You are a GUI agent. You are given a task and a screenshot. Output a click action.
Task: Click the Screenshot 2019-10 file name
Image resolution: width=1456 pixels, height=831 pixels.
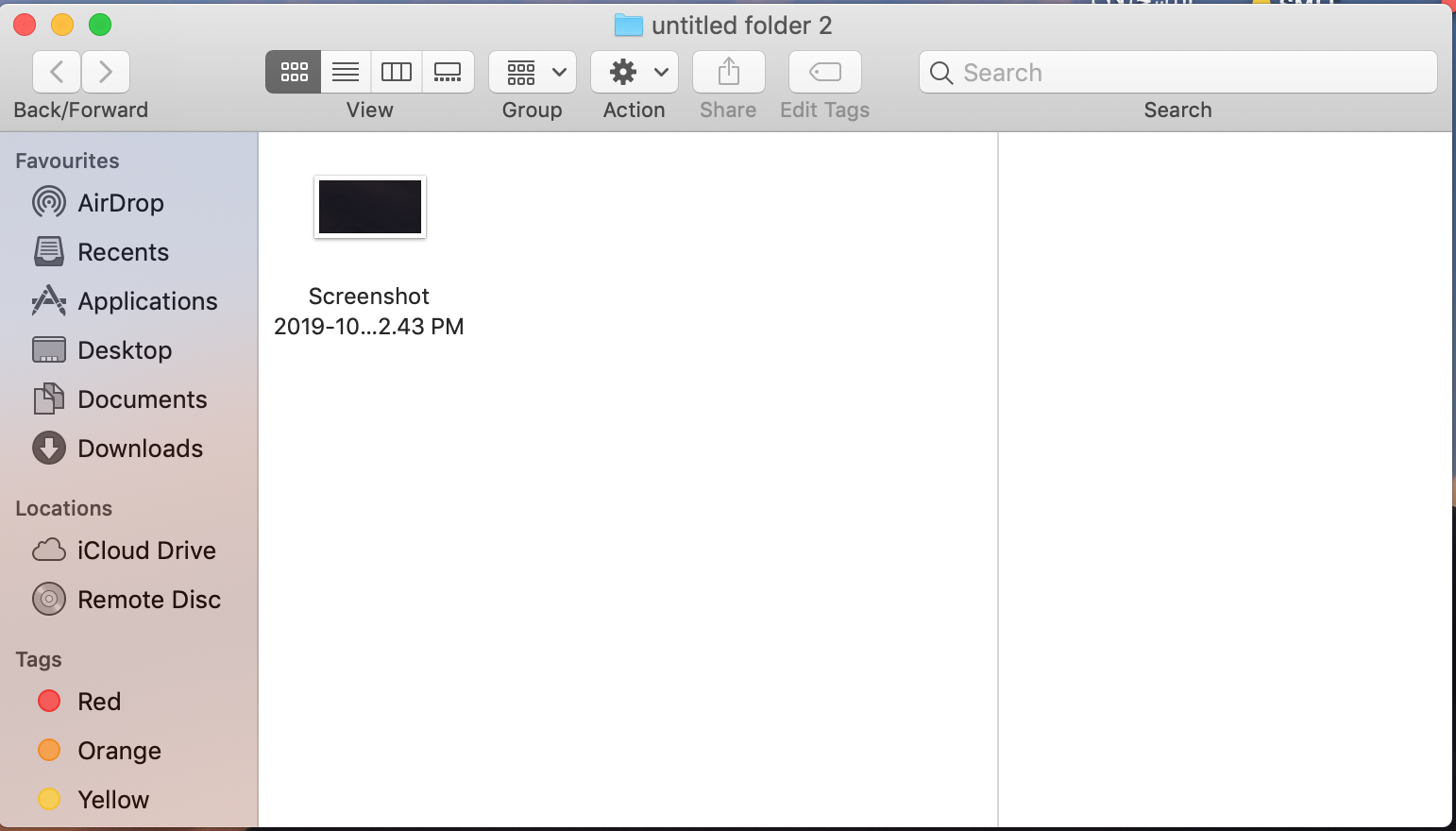[x=369, y=312]
